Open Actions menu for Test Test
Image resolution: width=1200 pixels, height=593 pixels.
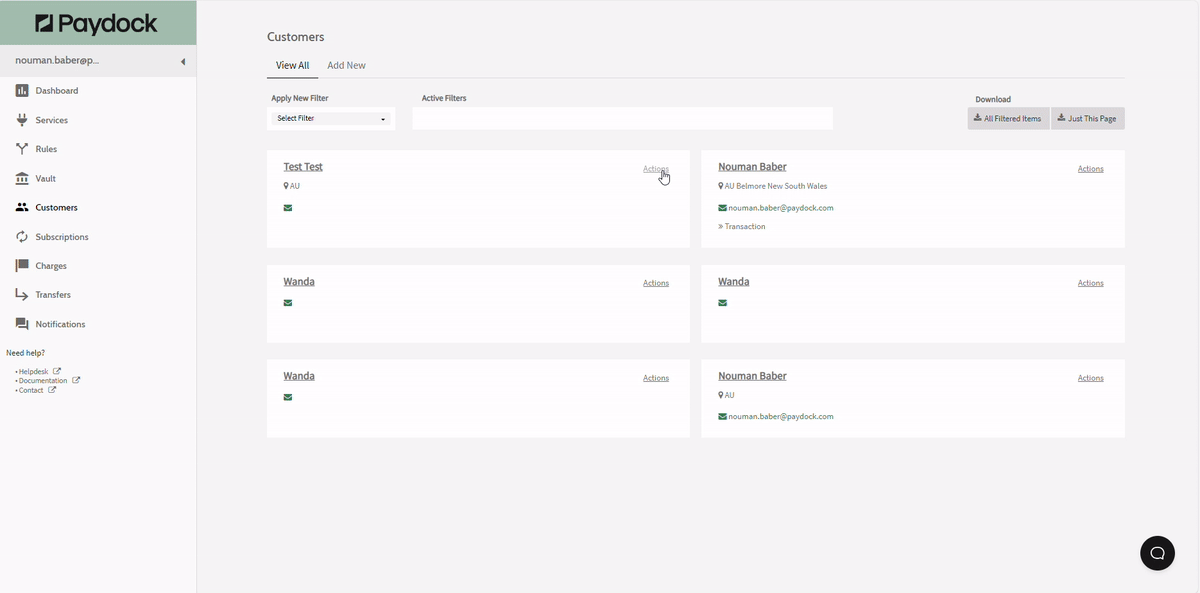click(655, 169)
